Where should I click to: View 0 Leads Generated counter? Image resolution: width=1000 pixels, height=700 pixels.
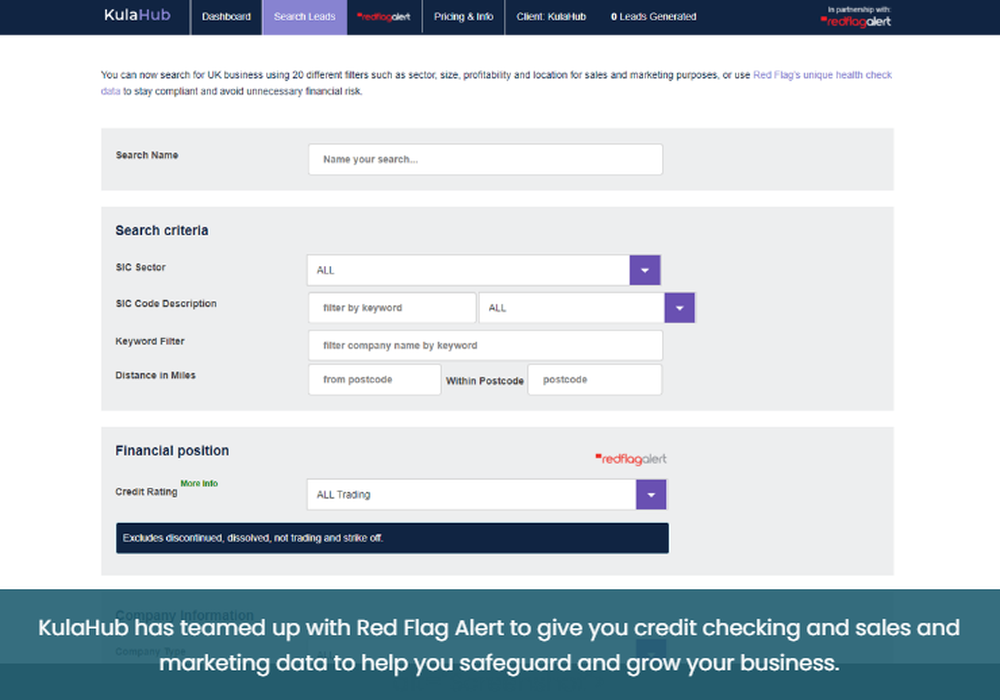(654, 17)
